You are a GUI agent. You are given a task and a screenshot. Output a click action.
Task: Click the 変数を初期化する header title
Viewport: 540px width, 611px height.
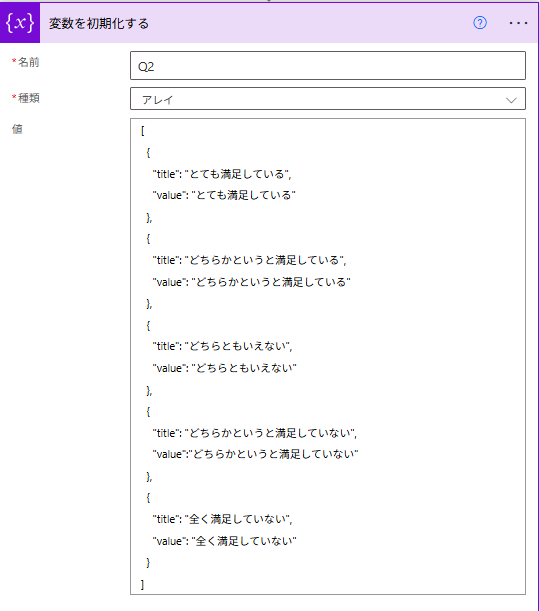click(99, 24)
